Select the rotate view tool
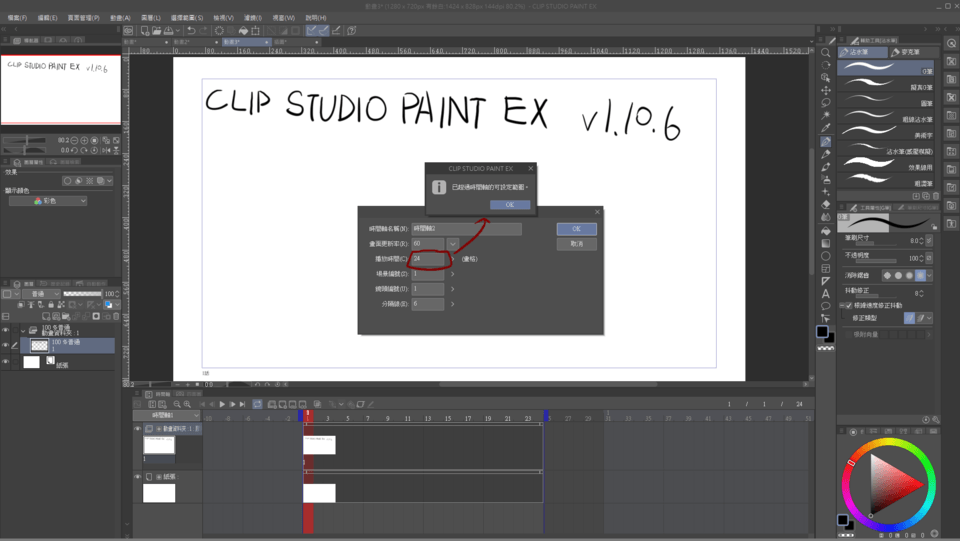960x541 pixels. 825,65
